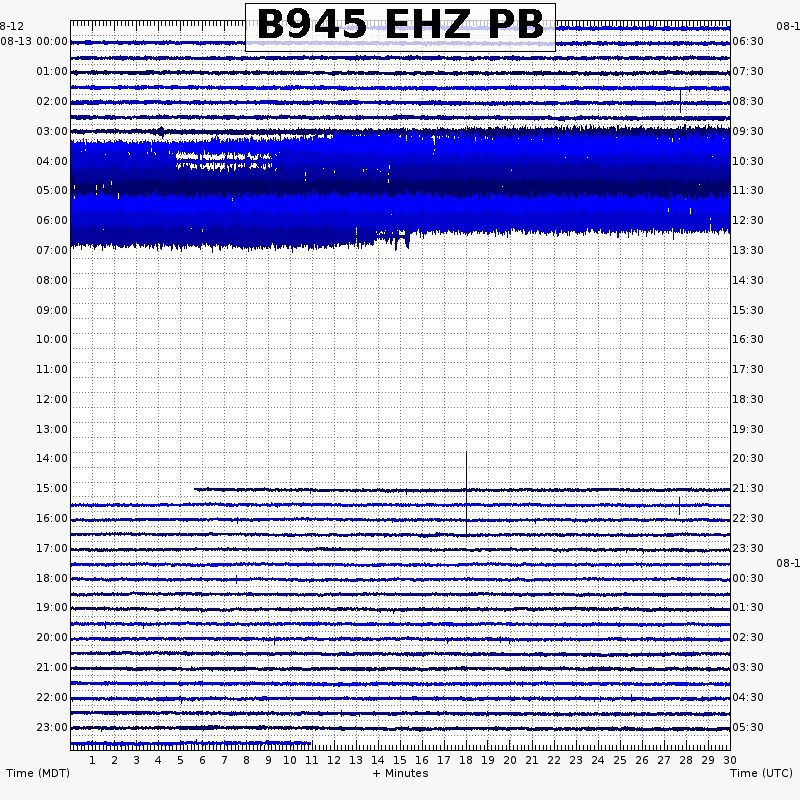
Task: Select the 02:00 MDT time label
Action: tap(52, 102)
